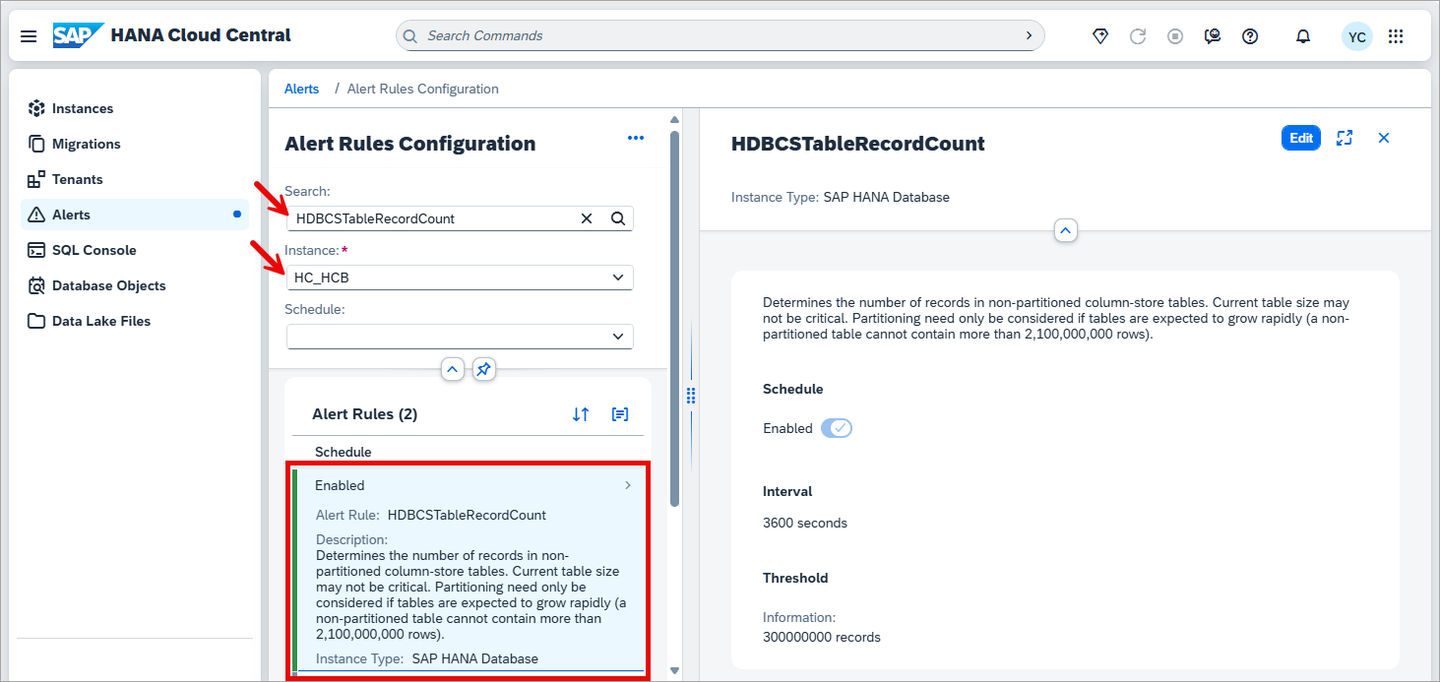Click the HDBCSTableRecordCount detail title
Screen dimensions: 1440x682
coord(858,144)
